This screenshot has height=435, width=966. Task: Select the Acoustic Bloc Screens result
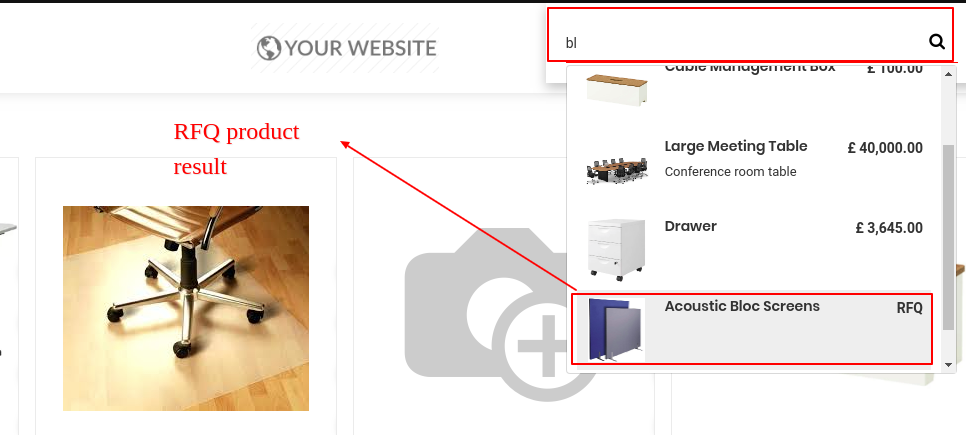[752, 330]
